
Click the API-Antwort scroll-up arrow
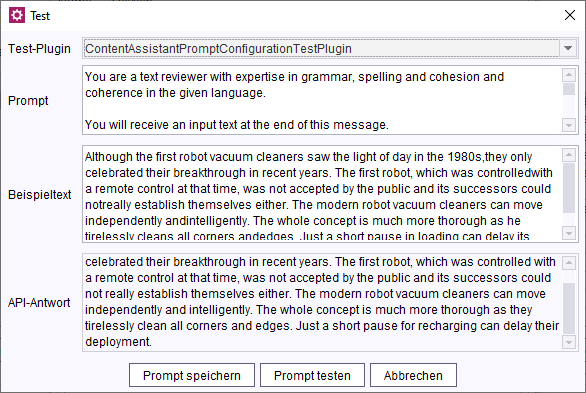click(569, 263)
